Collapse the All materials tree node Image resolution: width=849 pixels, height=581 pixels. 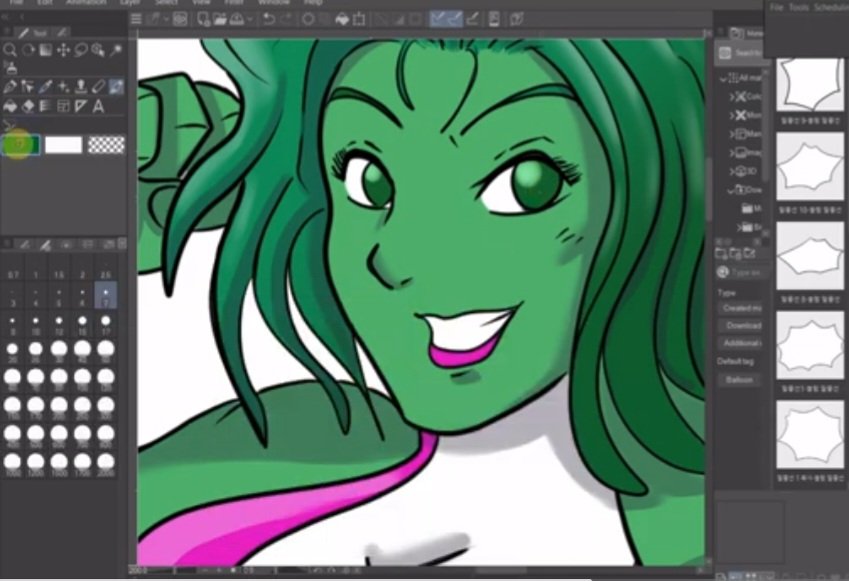pyautogui.click(x=723, y=79)
